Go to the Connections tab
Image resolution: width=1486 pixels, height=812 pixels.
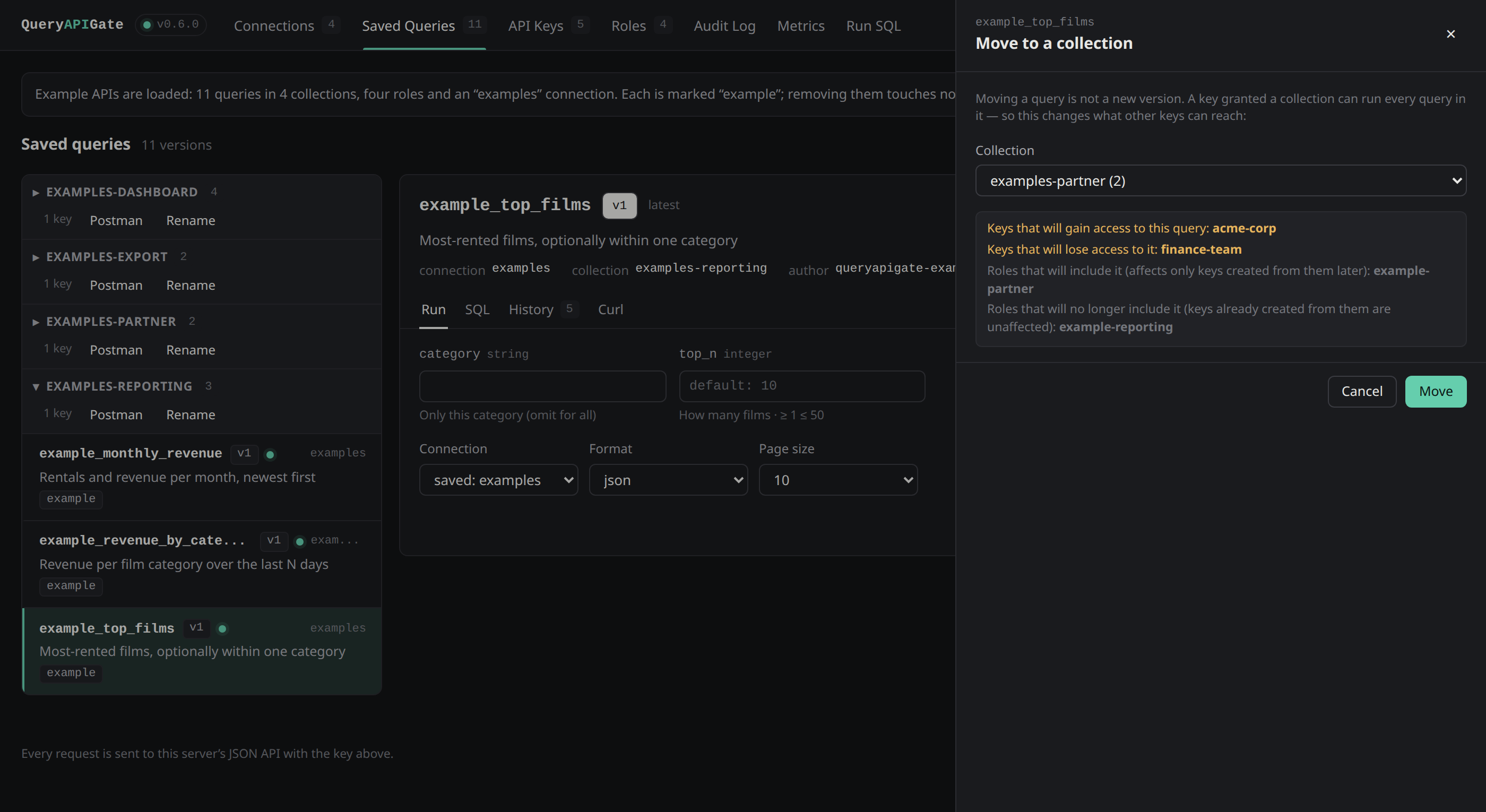286,25
